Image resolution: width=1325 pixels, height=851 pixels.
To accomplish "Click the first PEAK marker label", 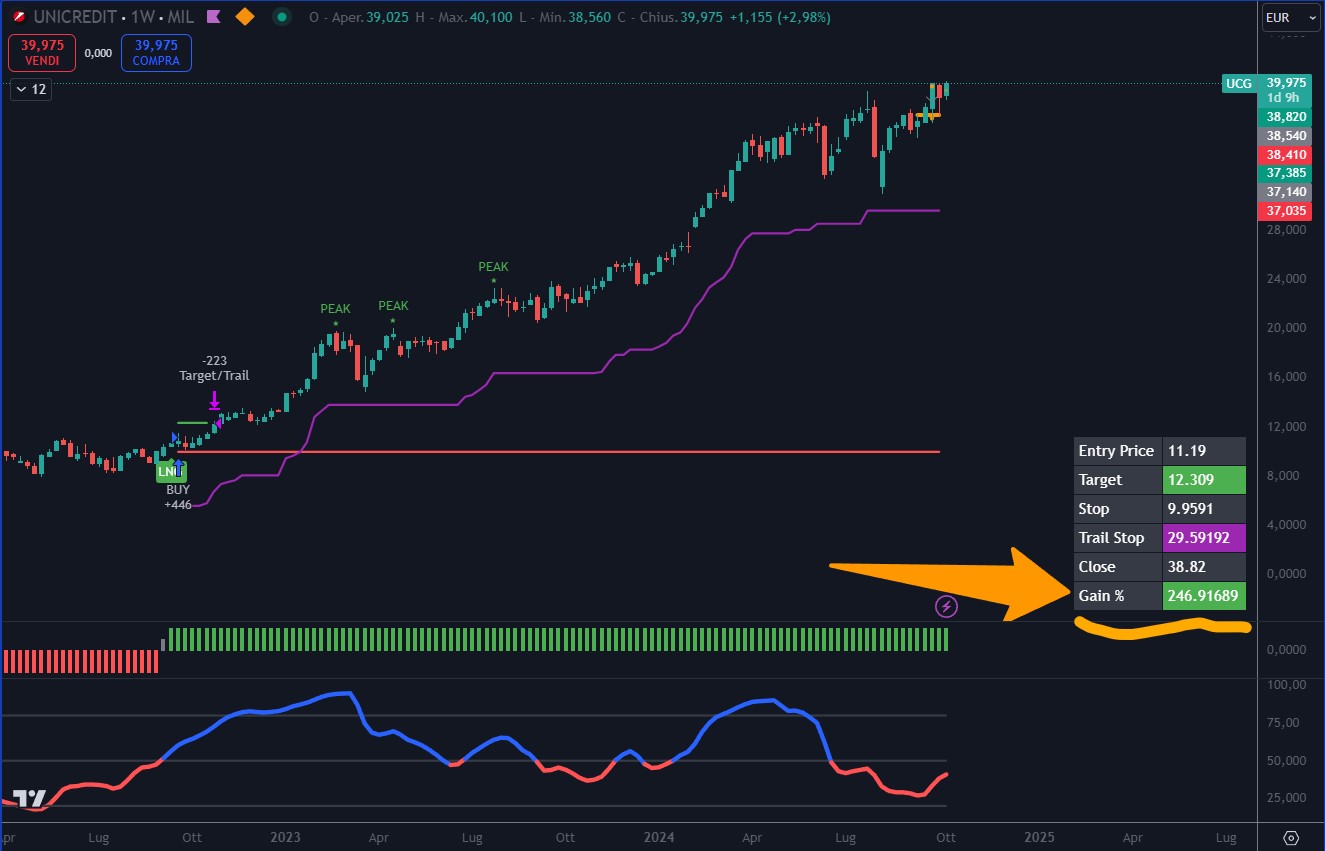I will (x=335, y=309).
